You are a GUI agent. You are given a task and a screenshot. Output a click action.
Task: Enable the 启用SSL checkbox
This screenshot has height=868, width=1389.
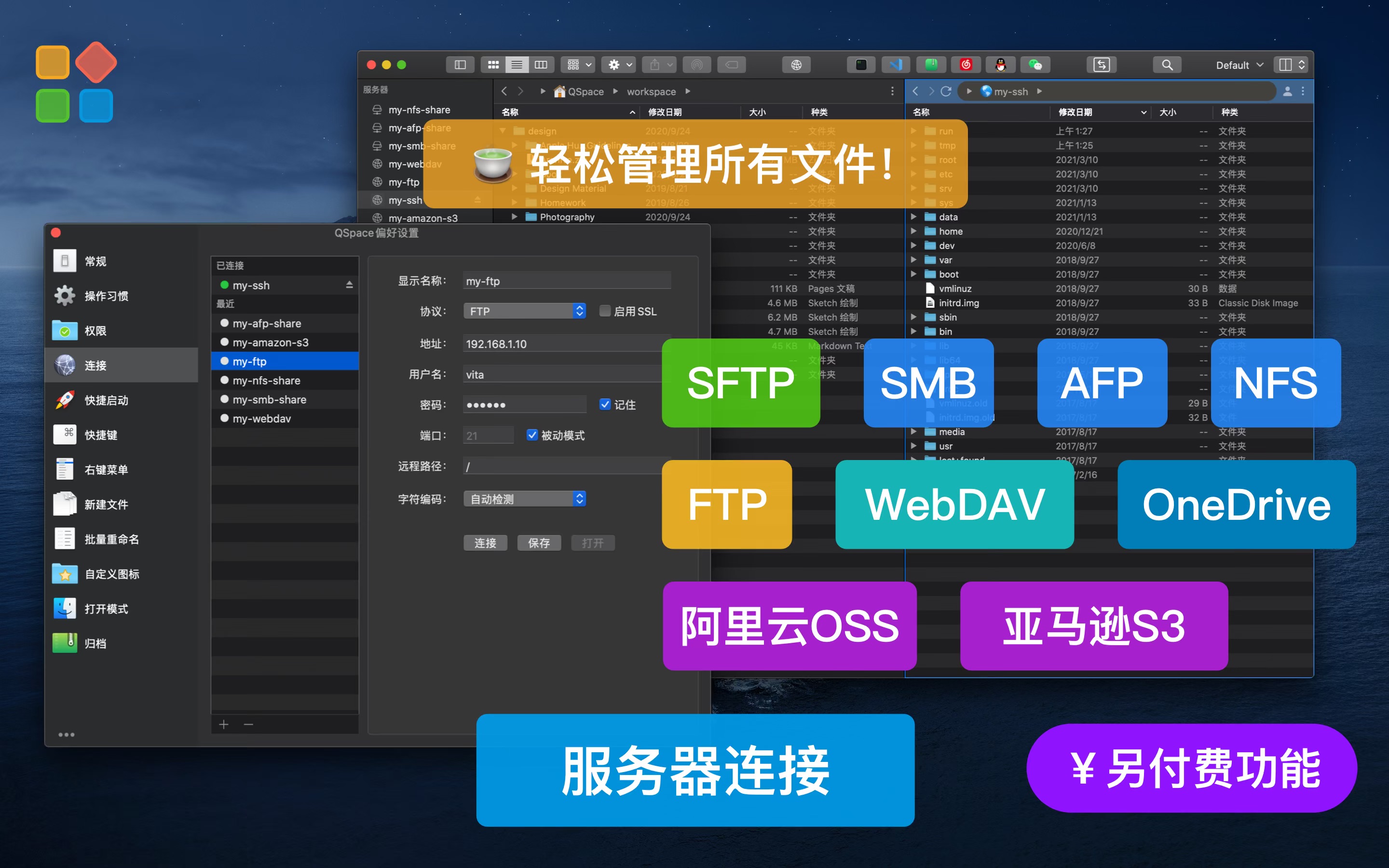click(x=604, y=311)
